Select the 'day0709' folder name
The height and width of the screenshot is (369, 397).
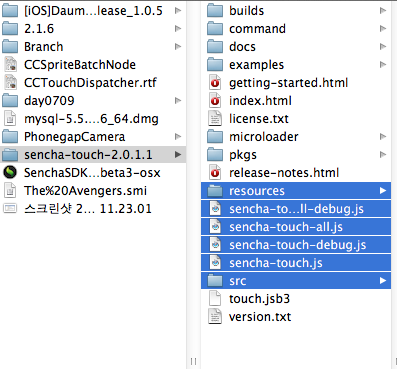click(49, 101)
